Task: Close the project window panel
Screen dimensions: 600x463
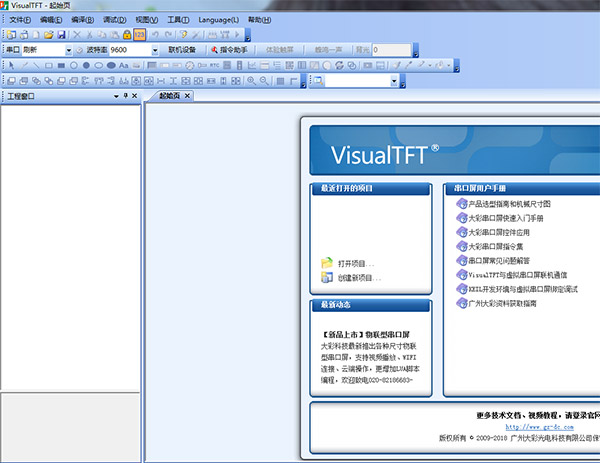Action: pos(134,96)
